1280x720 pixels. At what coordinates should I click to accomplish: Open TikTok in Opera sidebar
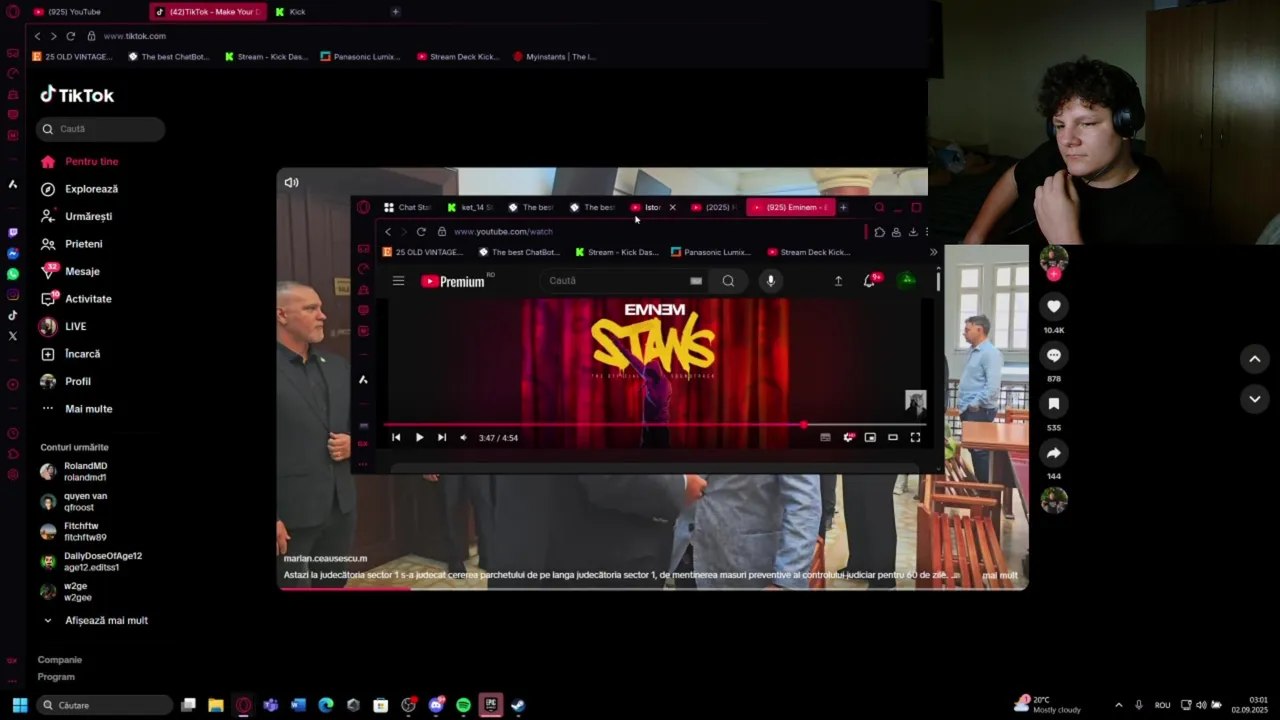pyautogui.click(x=12, y=315)
